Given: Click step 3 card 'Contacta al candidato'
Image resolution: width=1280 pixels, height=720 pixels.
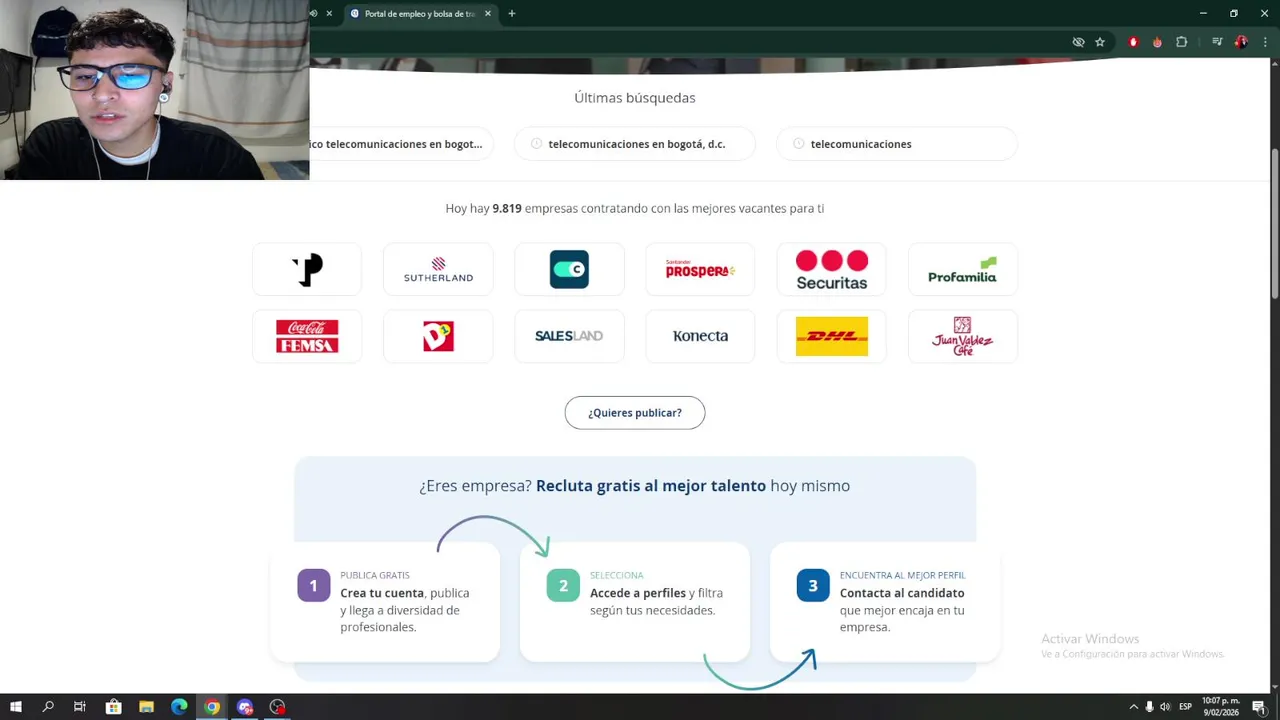Looking at the screenshot, I should (x=885, y=602).
